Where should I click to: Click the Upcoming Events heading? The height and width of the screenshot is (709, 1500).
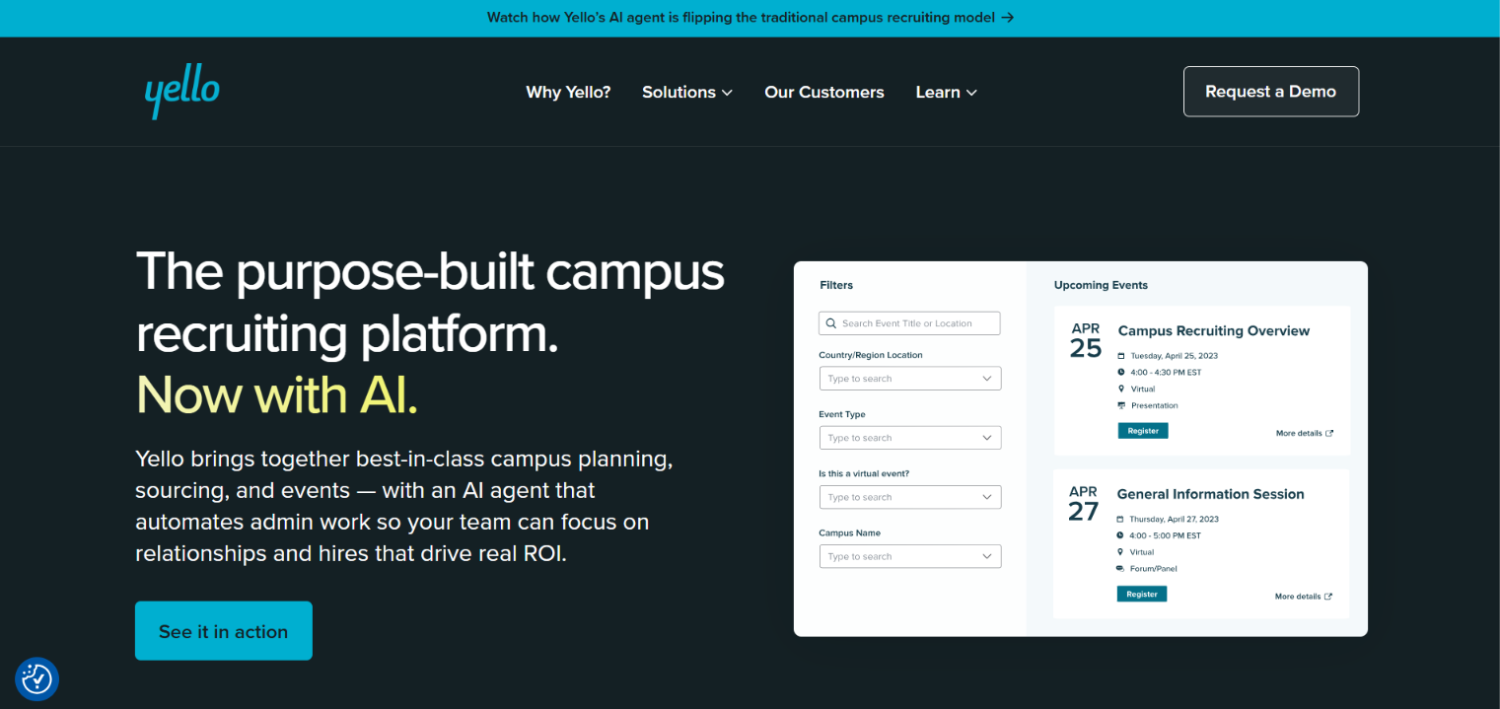pos(1100,285)
